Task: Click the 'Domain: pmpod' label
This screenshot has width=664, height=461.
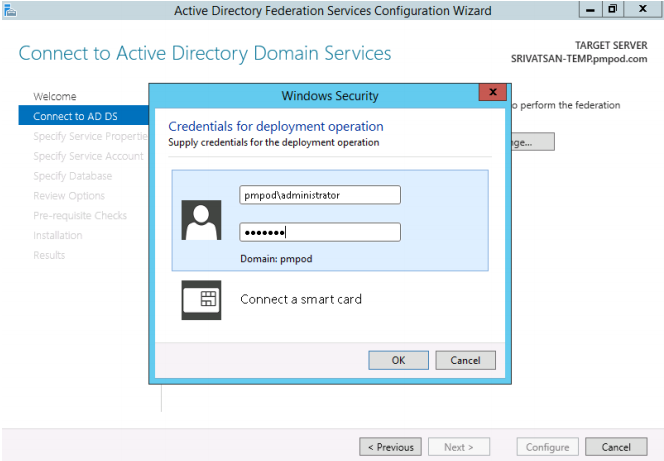Action: click(276, 259)
